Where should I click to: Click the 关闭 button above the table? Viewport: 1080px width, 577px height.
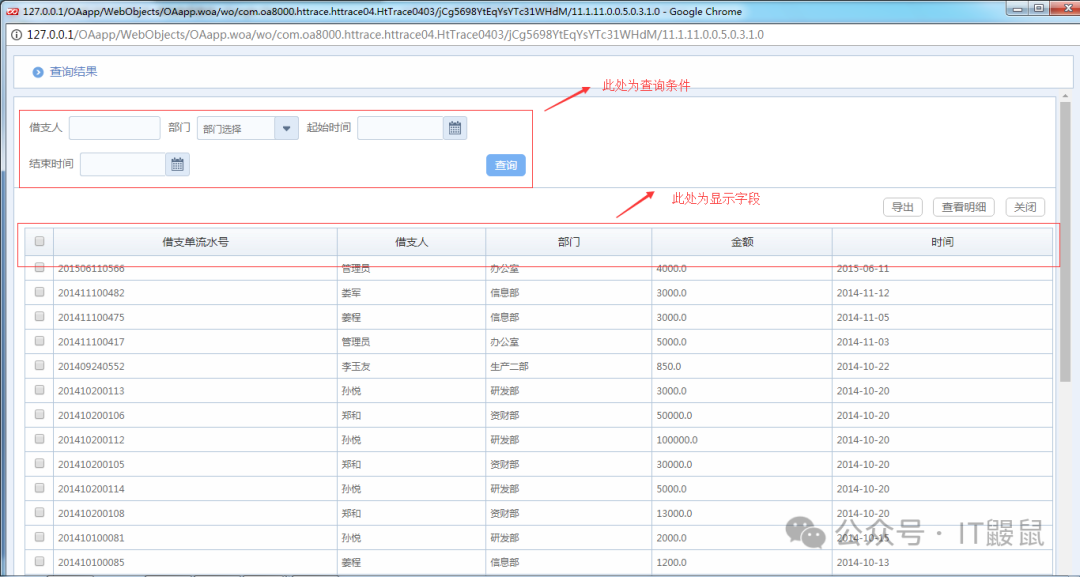[x=1025, y=207]
